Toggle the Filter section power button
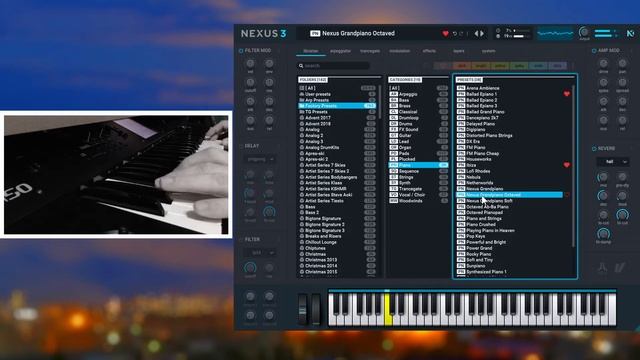The image size is (640, 360). click(x=241, y=240)
